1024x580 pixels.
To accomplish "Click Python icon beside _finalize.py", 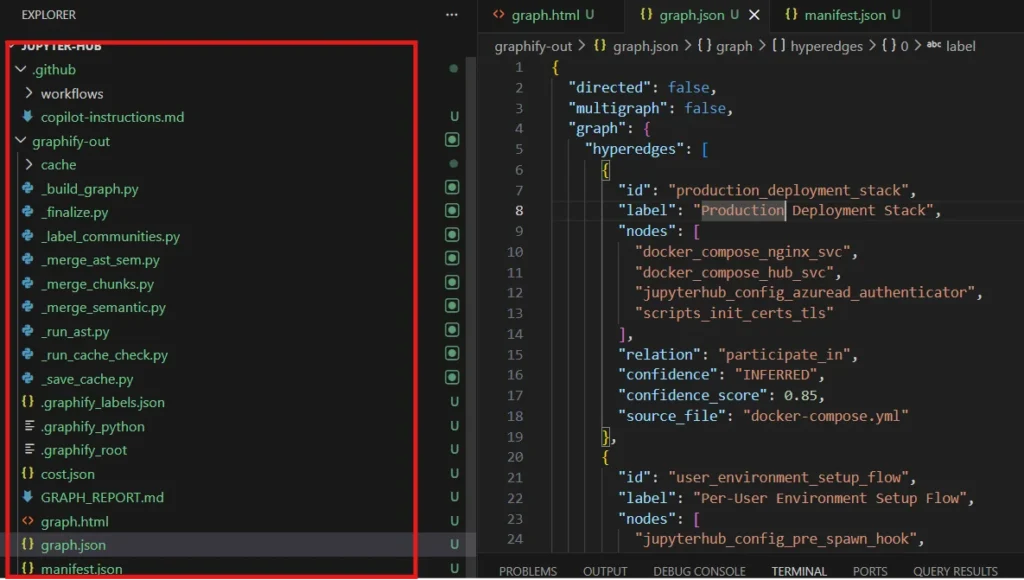I will [27, 212].
